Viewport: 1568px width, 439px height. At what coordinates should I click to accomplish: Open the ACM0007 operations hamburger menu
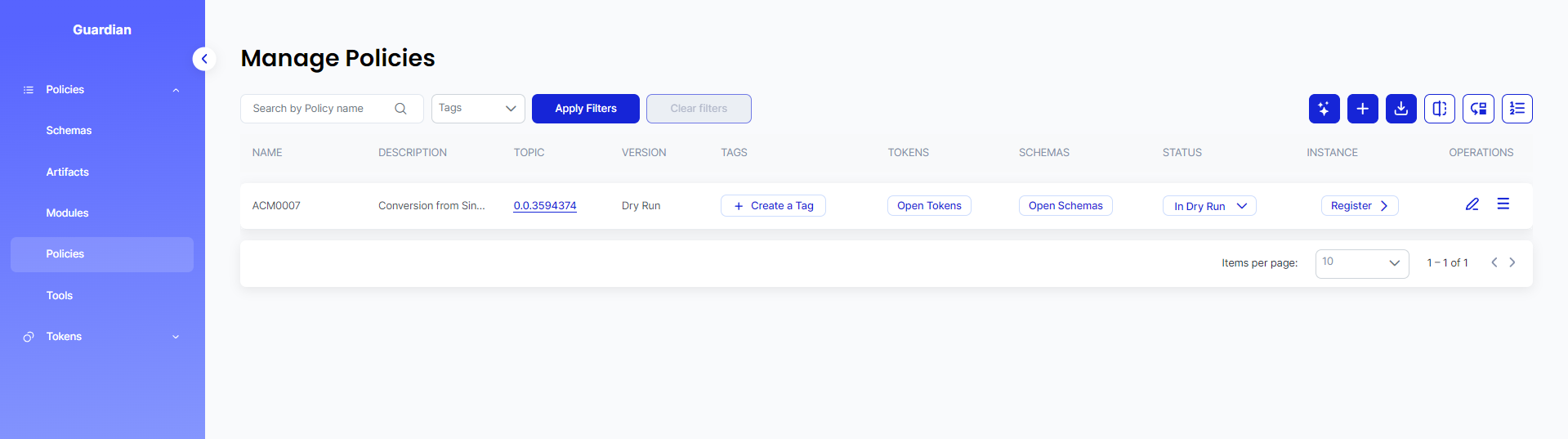tap(1503, 204)
